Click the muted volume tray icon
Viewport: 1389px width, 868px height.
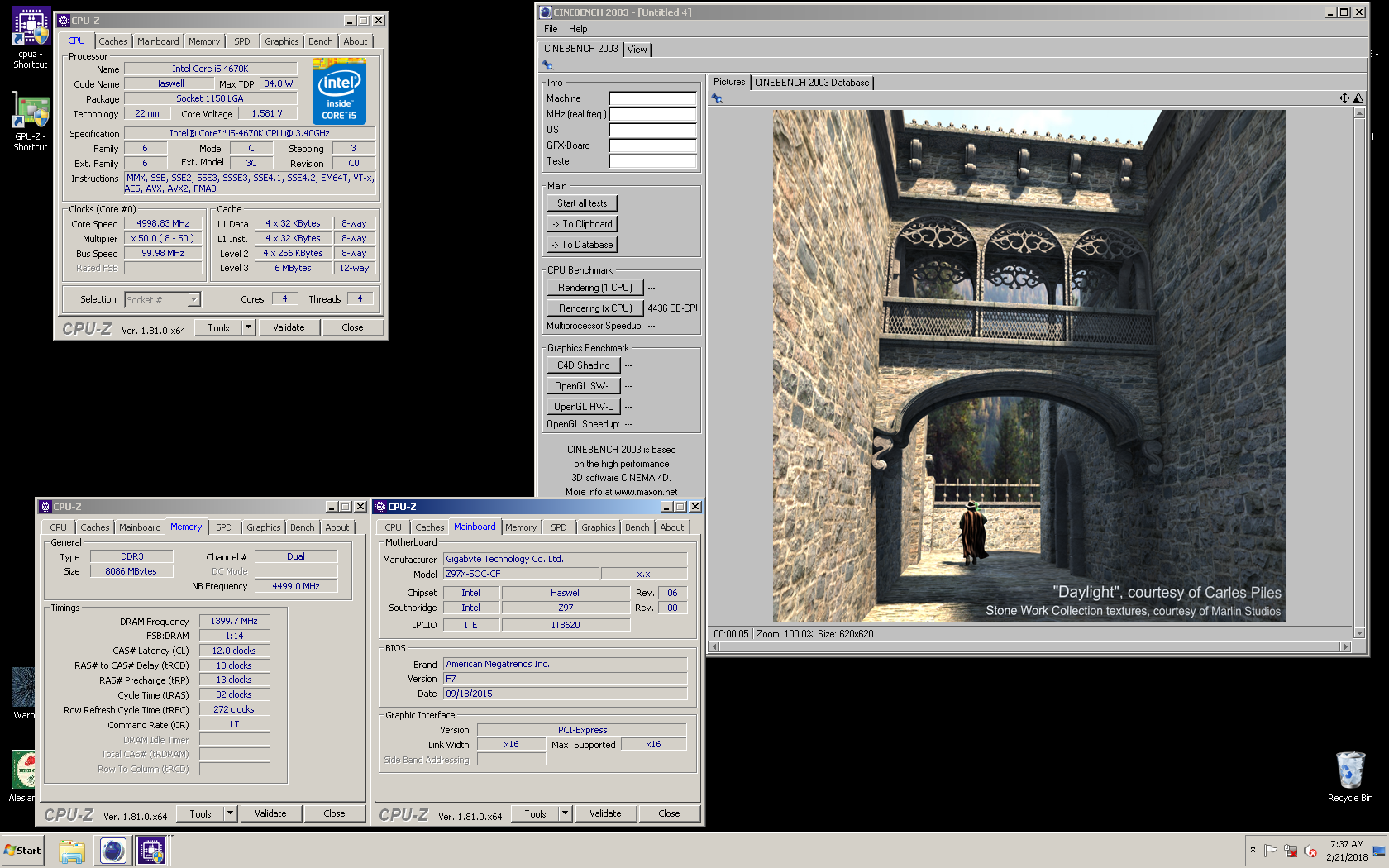pos(1310,851)
